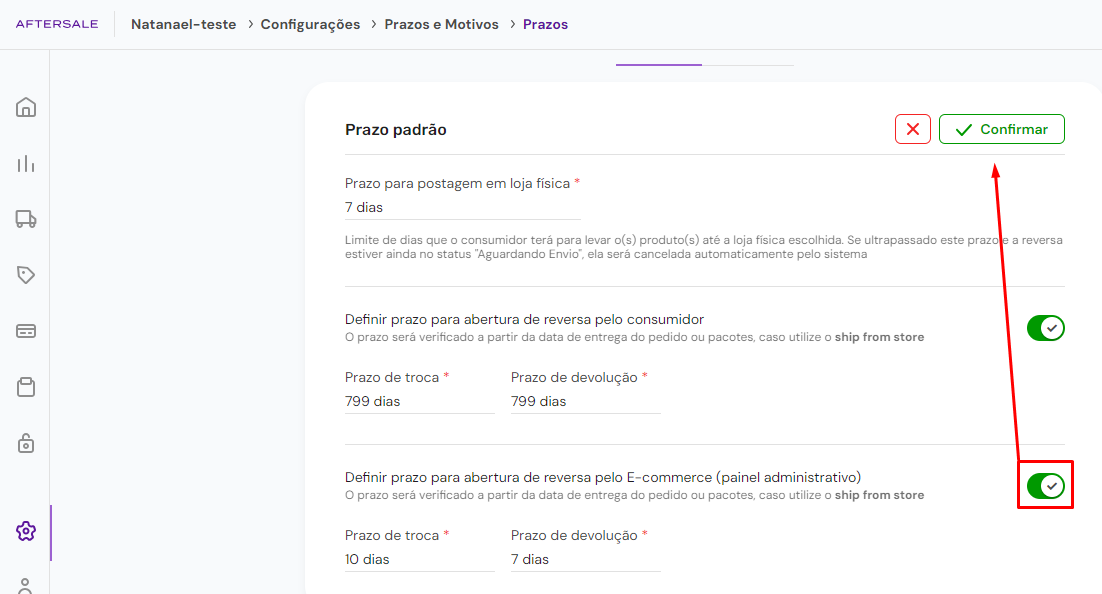
Task: Navigate to Prazos e Motivos breadcrumb
Action: 441,25
